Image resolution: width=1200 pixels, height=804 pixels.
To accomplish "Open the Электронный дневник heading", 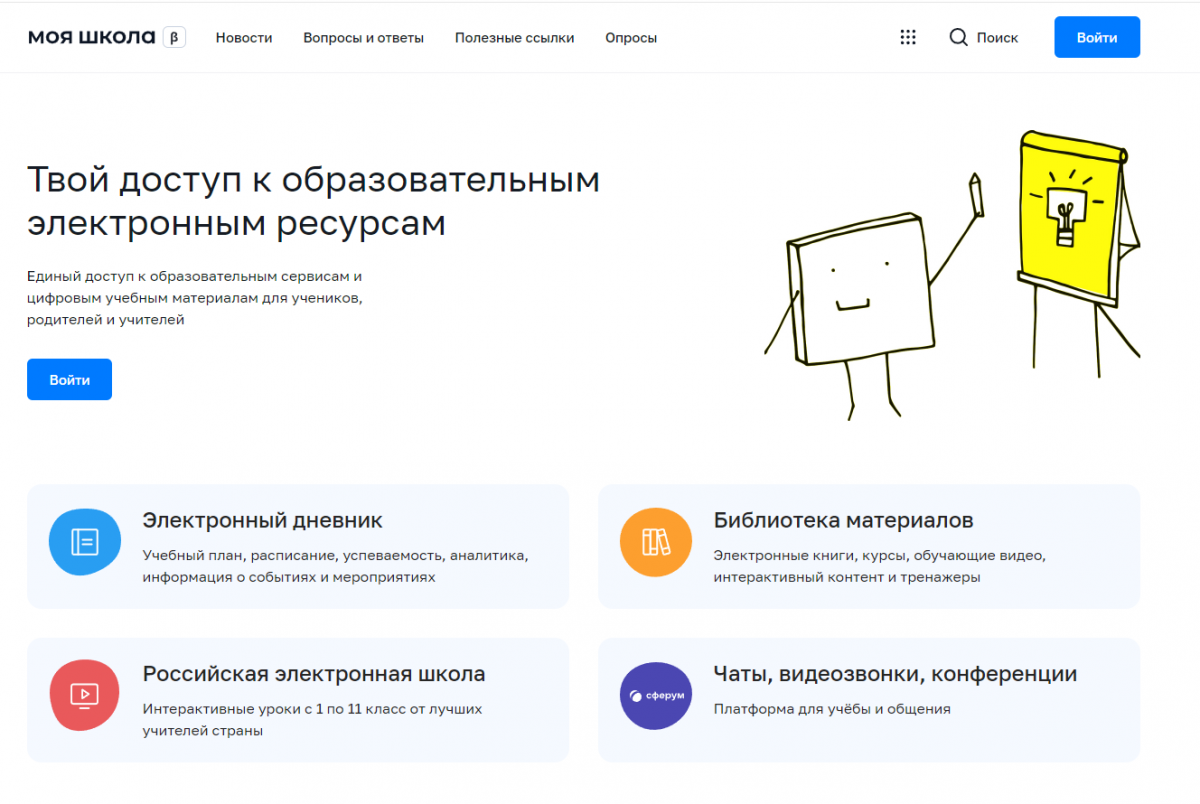I will point(262,520).
